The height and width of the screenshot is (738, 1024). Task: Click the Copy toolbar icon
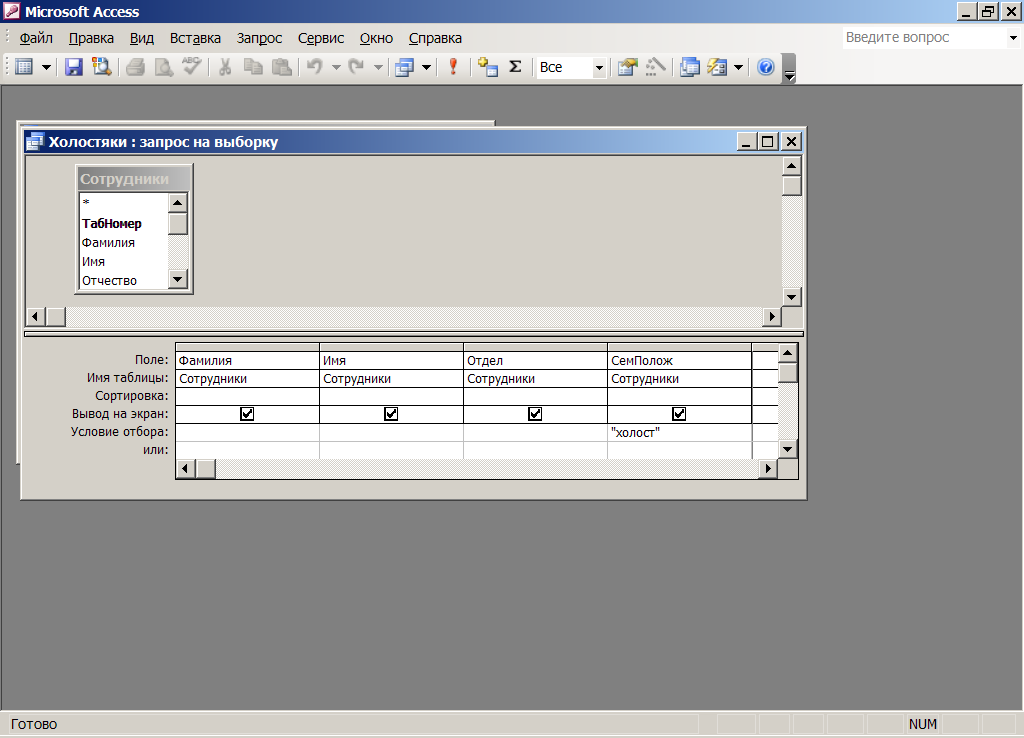point(253,67)
